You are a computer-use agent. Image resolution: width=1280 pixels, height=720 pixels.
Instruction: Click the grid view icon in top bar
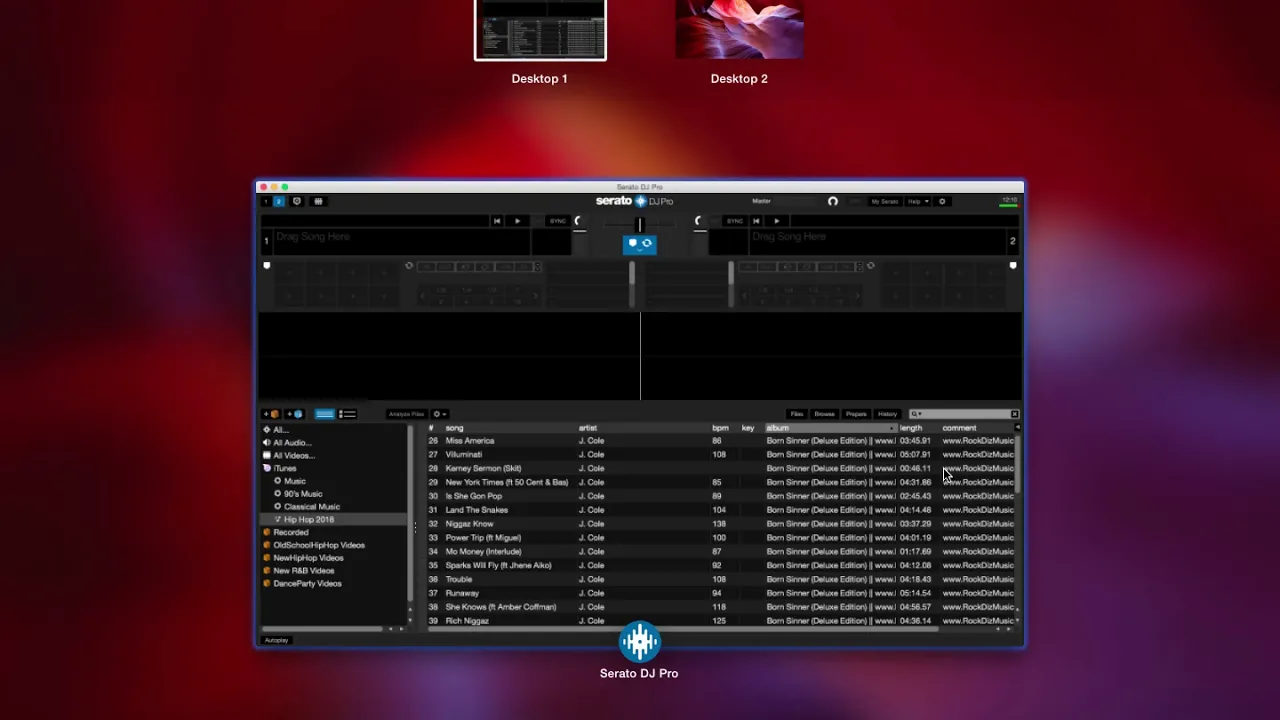click(x=318, y=201)
